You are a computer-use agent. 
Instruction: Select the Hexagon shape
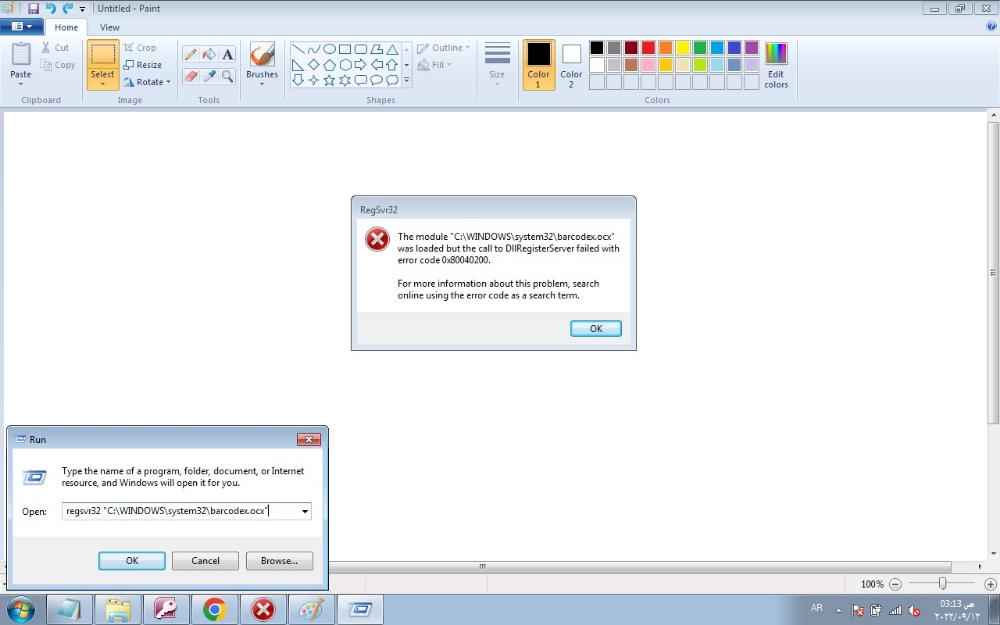(x=345, y=64)
